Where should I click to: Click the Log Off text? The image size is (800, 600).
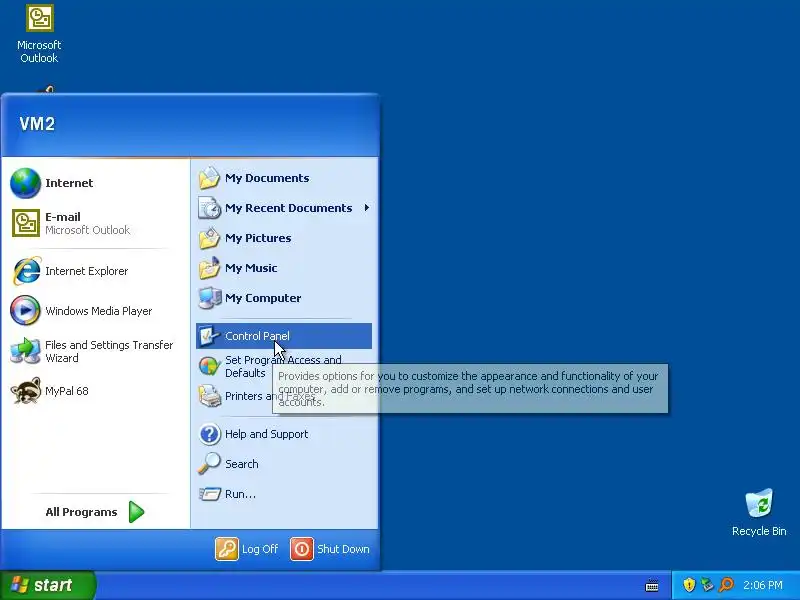pos(260,549)
